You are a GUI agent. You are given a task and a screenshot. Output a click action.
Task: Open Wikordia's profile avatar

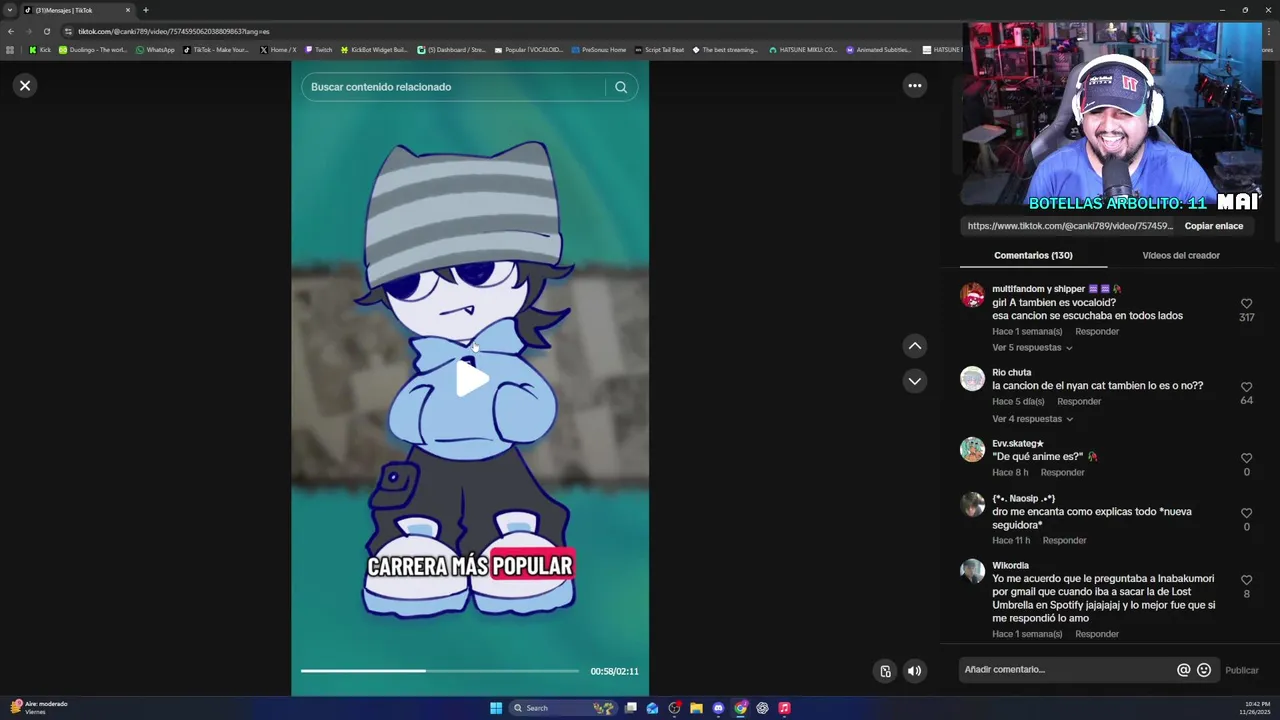click(972, 571)
